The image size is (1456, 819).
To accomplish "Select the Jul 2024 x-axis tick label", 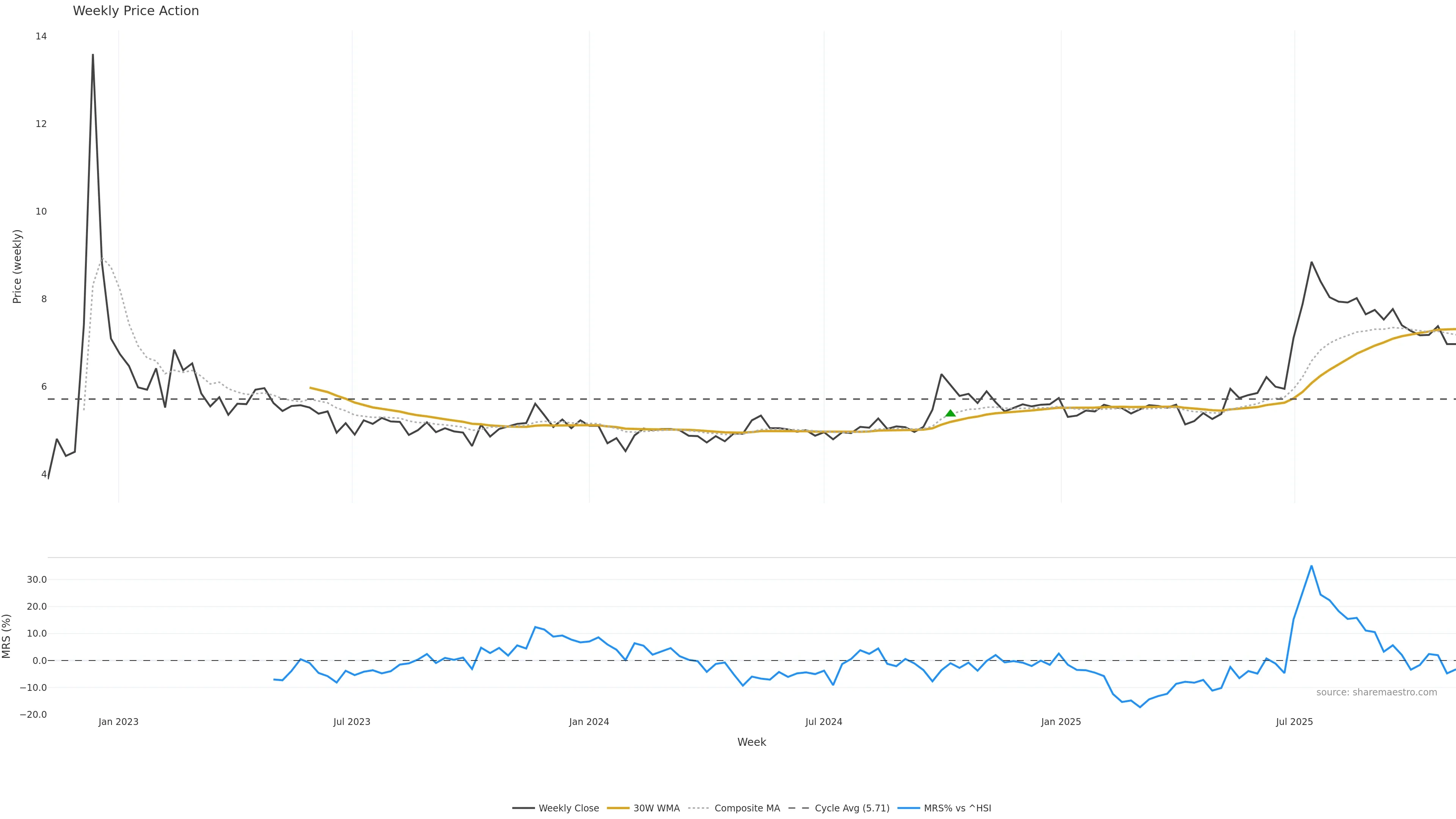I will (x=824, y=722).
